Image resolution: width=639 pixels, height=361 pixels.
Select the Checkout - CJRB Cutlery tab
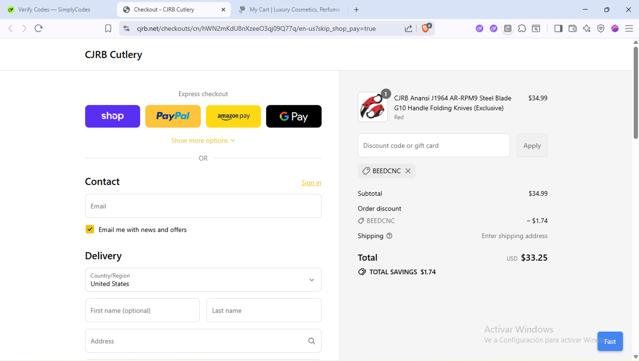click(174, 9)
